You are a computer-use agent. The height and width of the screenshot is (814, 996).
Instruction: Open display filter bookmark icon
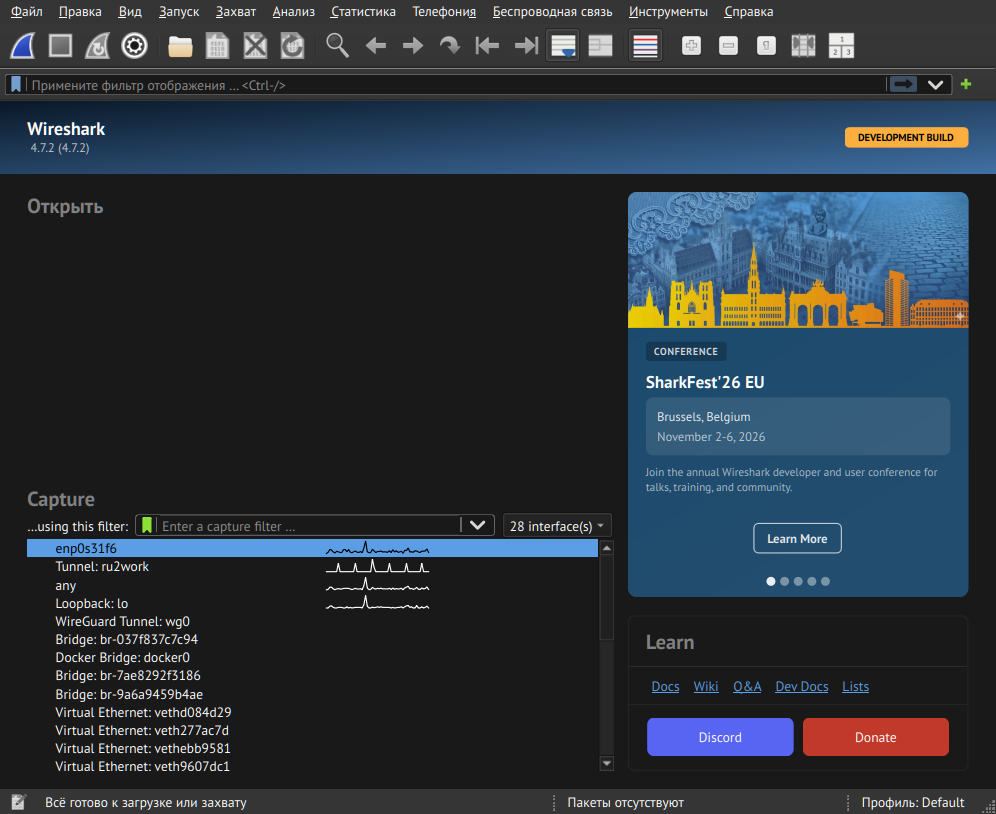point(16,85)
